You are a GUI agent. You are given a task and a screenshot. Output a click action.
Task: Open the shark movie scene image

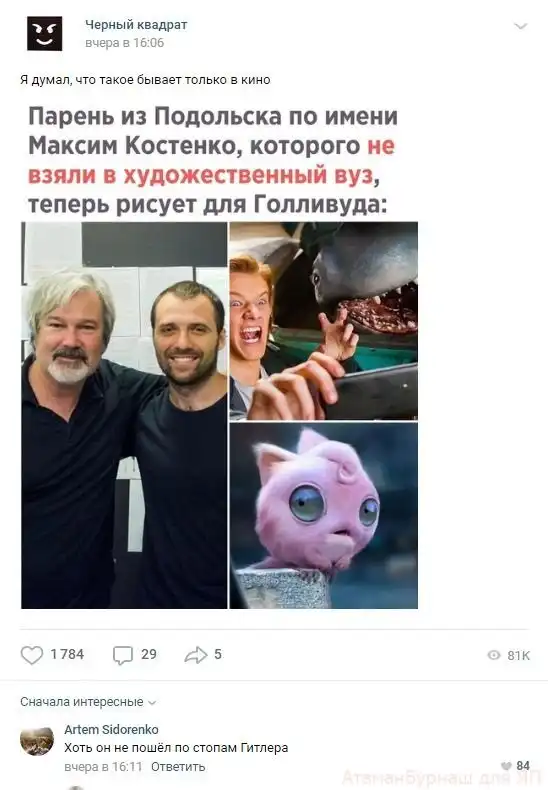(x=324, y=321)
